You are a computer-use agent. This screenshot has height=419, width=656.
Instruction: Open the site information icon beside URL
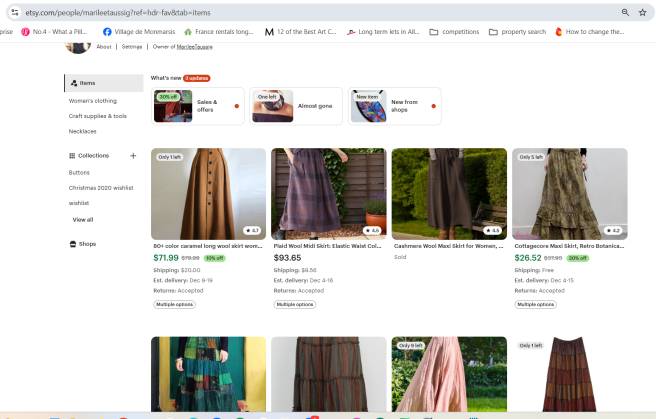click(15, 12)
